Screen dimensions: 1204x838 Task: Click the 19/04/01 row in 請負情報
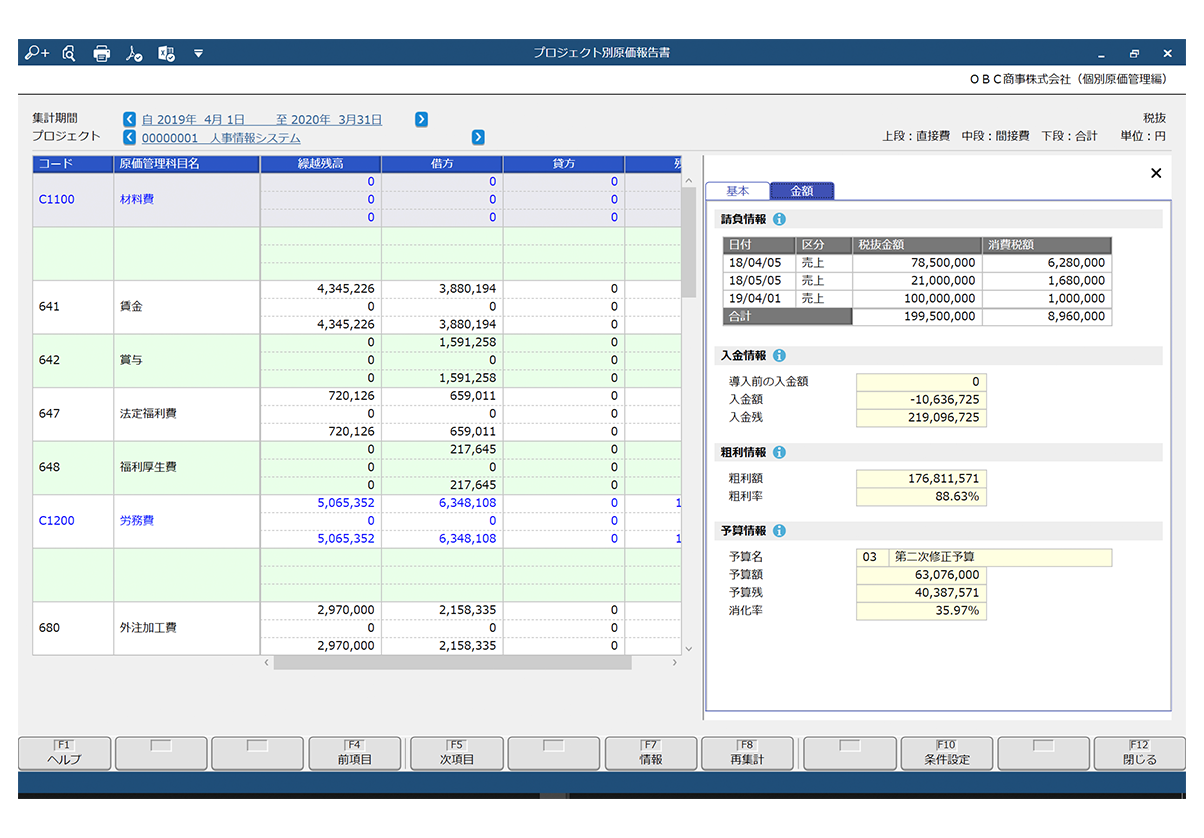917,299
